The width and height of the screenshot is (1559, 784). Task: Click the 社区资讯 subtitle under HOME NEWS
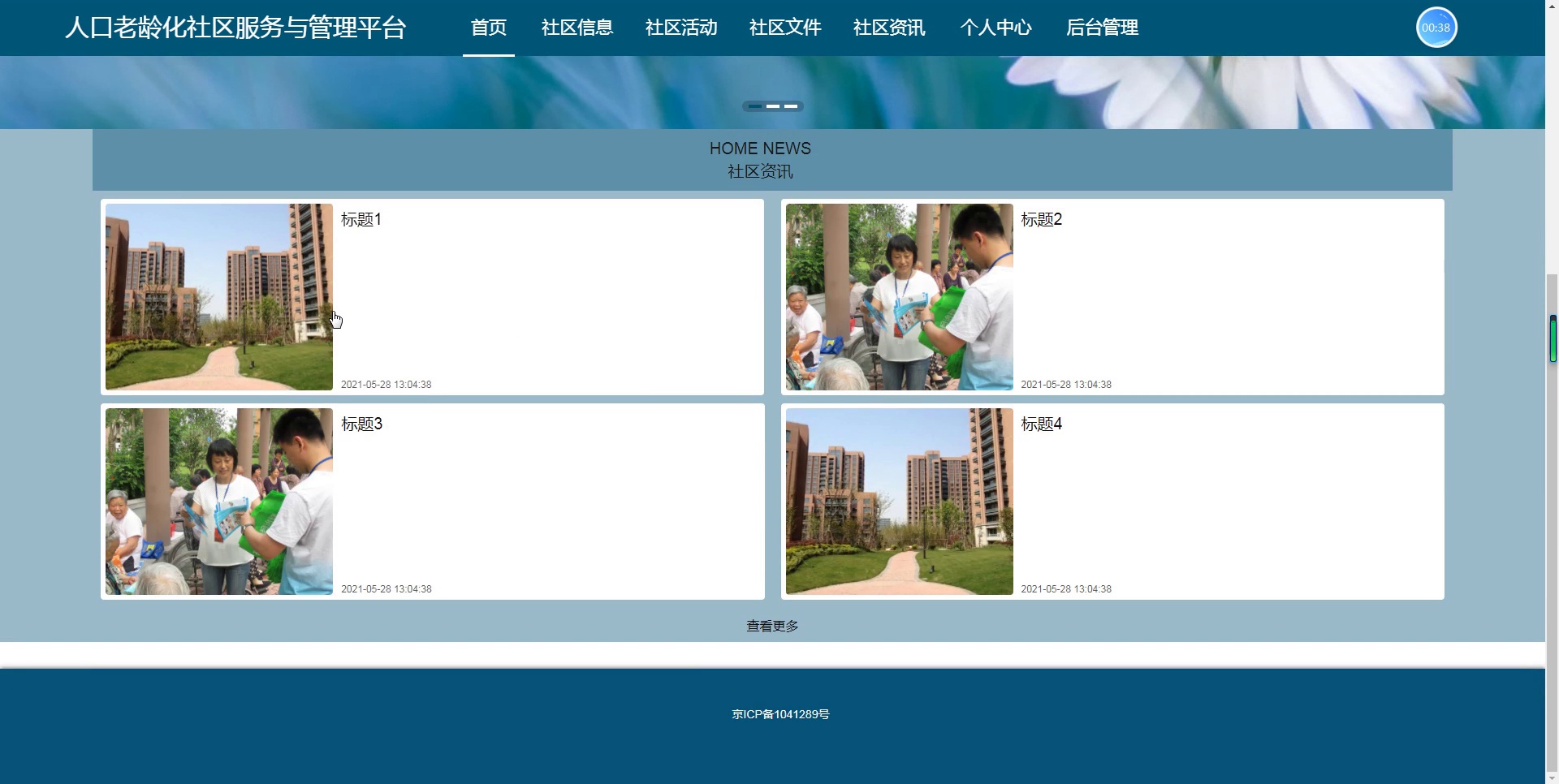pos(760,171)
